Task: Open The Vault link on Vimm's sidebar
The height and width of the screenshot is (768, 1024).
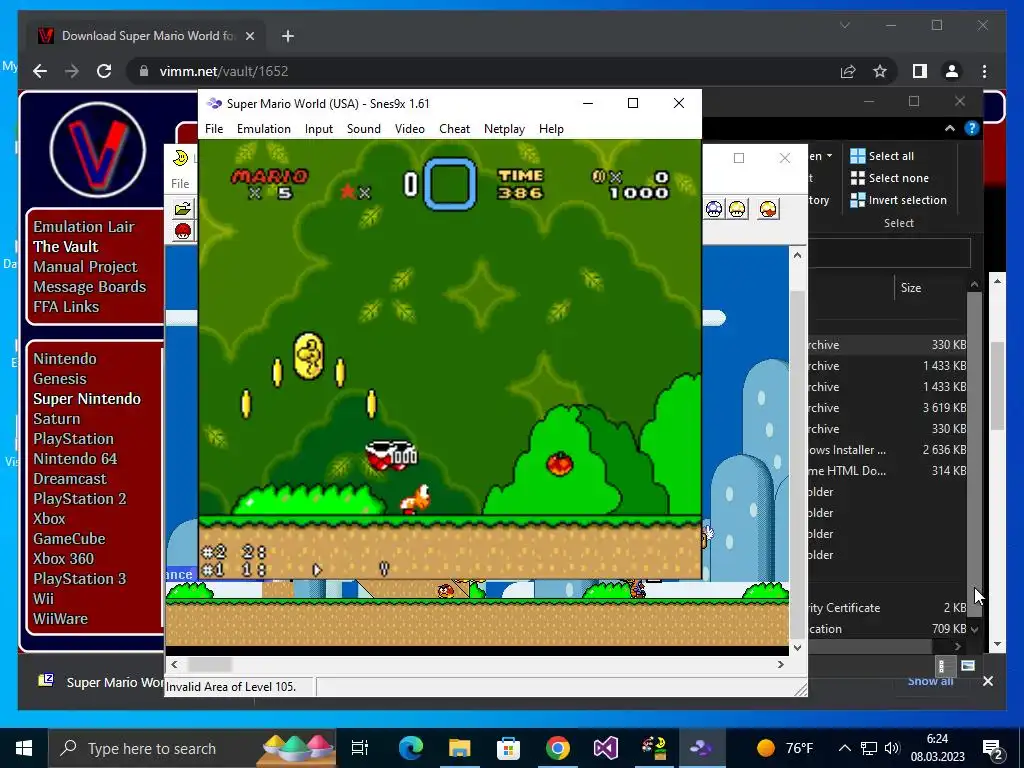Action: pos(65,246)
